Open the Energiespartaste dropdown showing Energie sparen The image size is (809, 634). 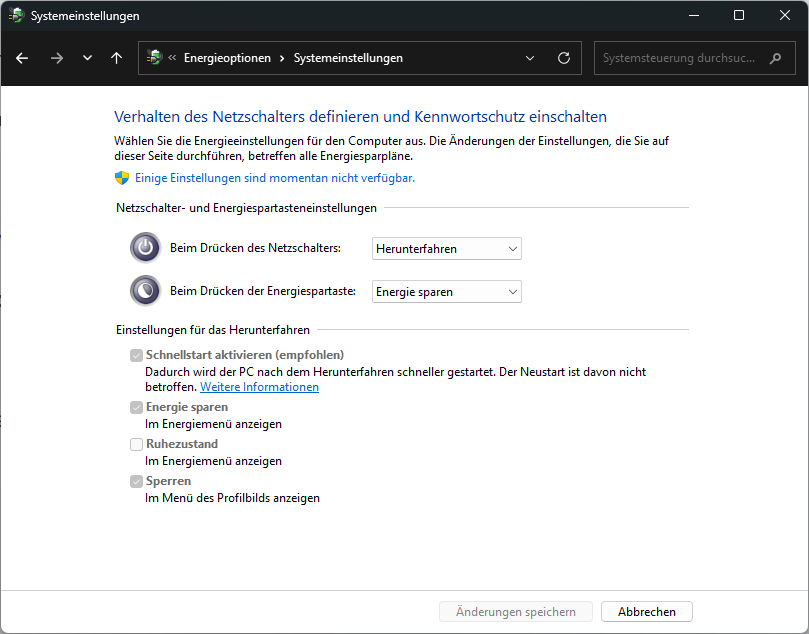447,291
